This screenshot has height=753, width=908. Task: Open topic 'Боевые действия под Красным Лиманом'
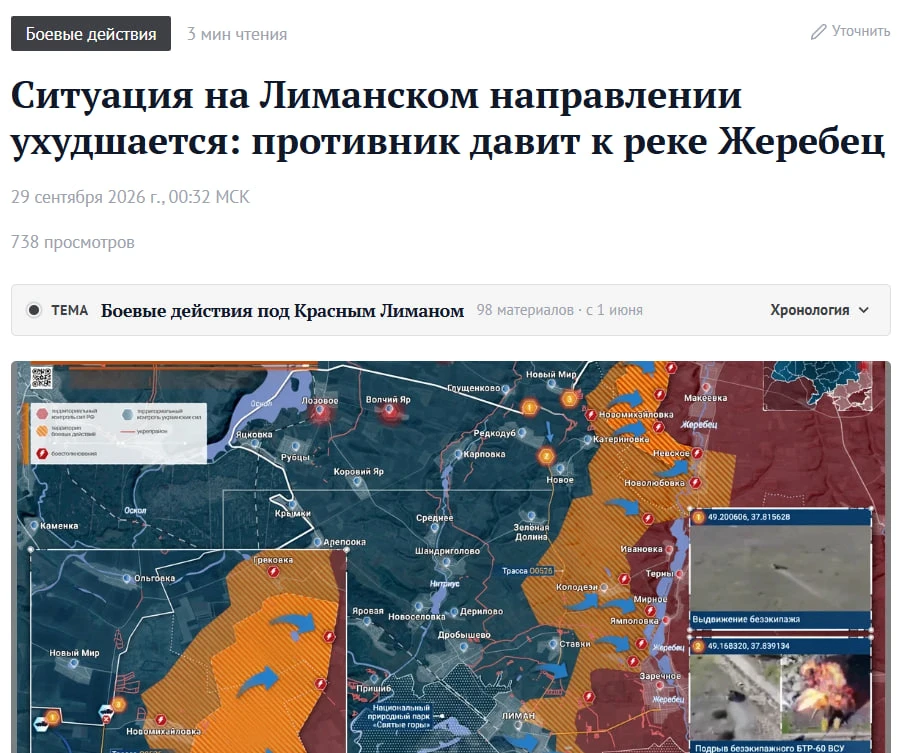[282, 310]
